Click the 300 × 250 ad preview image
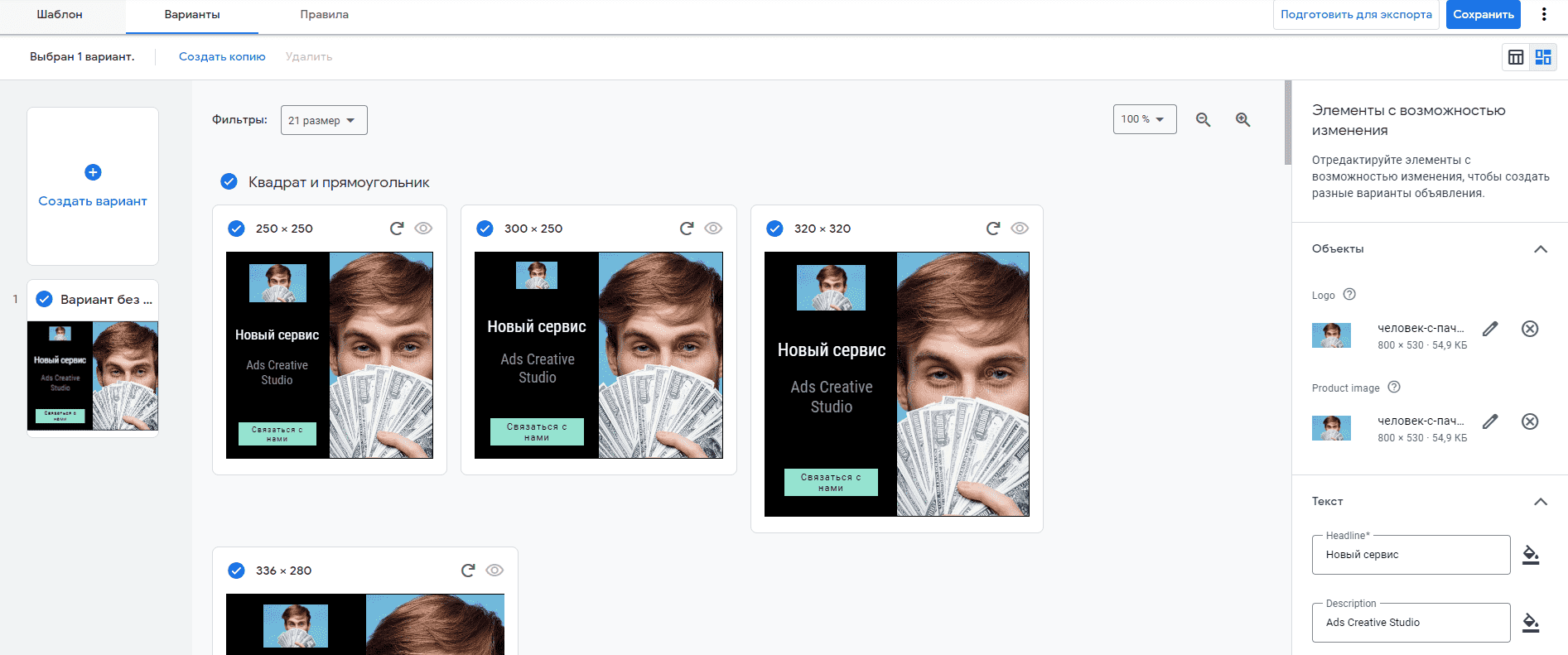Viewport: 1568px width, 655px height. [x=599, y=355]
